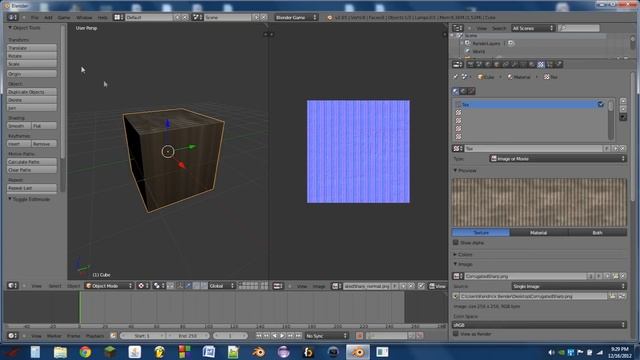Toggle the auto keyframe record button
Screen dimensions: 640x360
pos(359,336)
